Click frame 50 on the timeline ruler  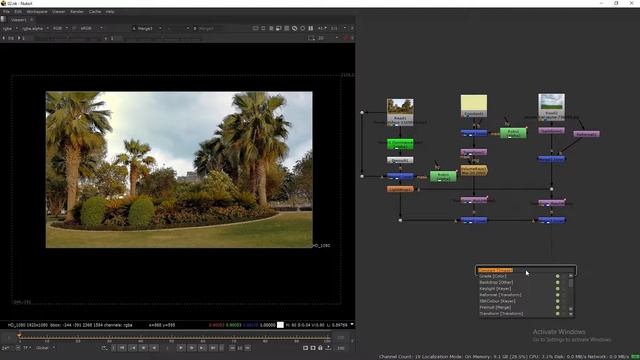[x=171, y=339]
